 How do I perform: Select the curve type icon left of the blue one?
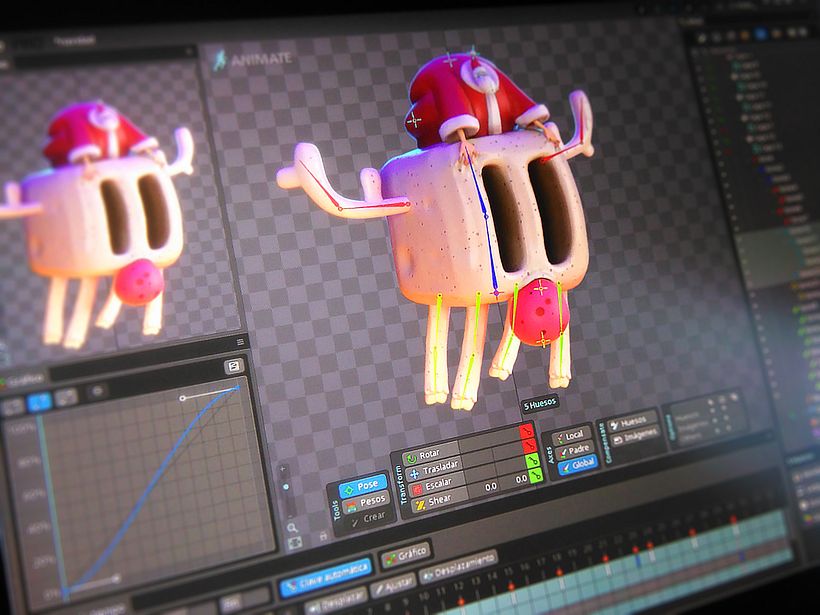tap(13, 407)
